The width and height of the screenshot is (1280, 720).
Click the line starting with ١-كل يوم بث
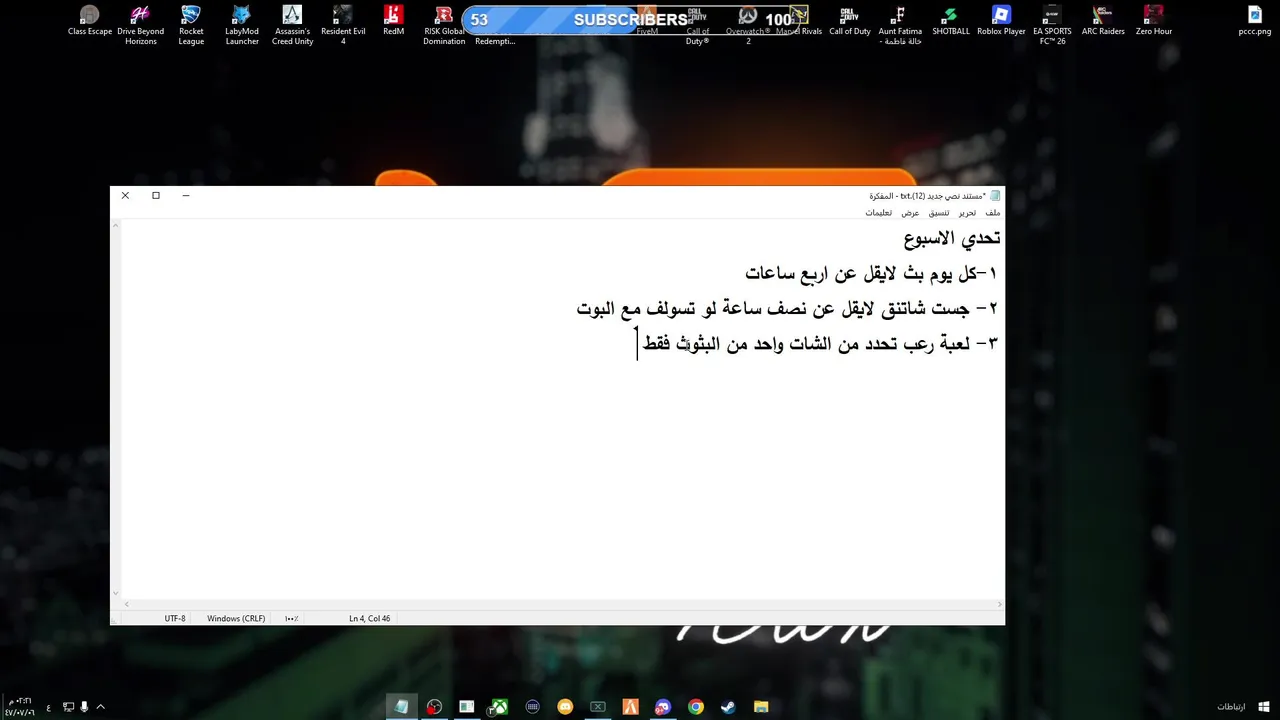click(x=871, y=273)
